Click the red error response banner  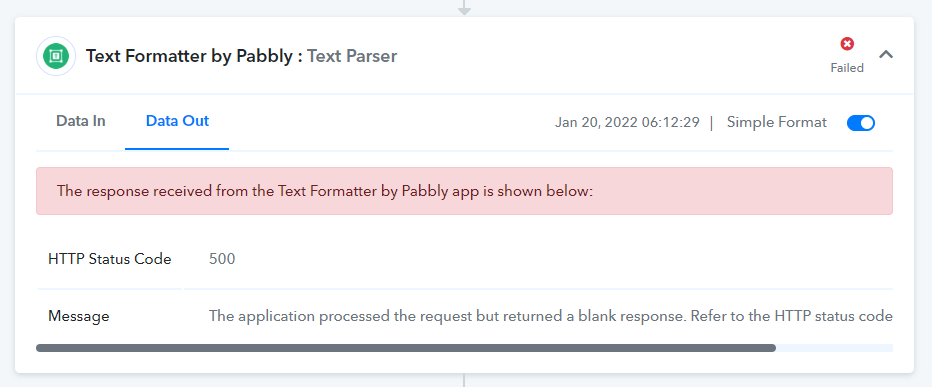point(464,191)
